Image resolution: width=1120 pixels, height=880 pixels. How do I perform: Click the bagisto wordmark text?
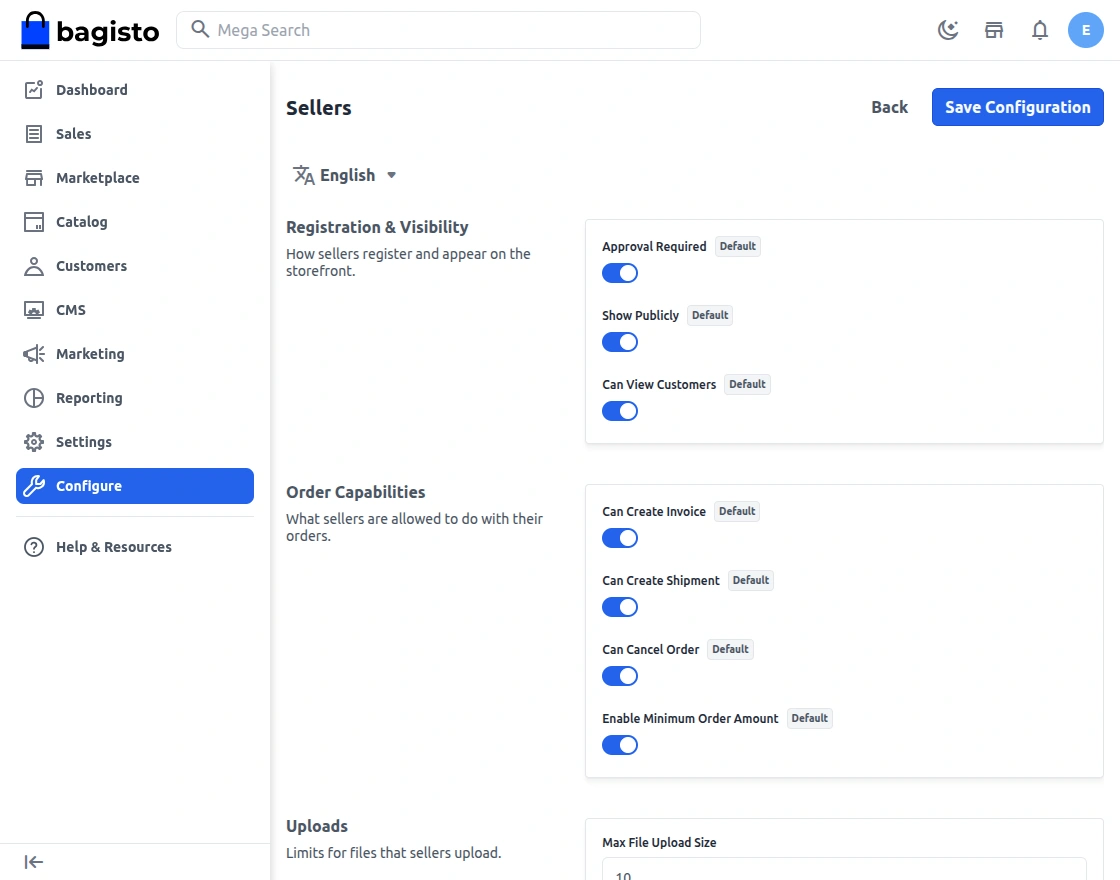tap(108, 31)
